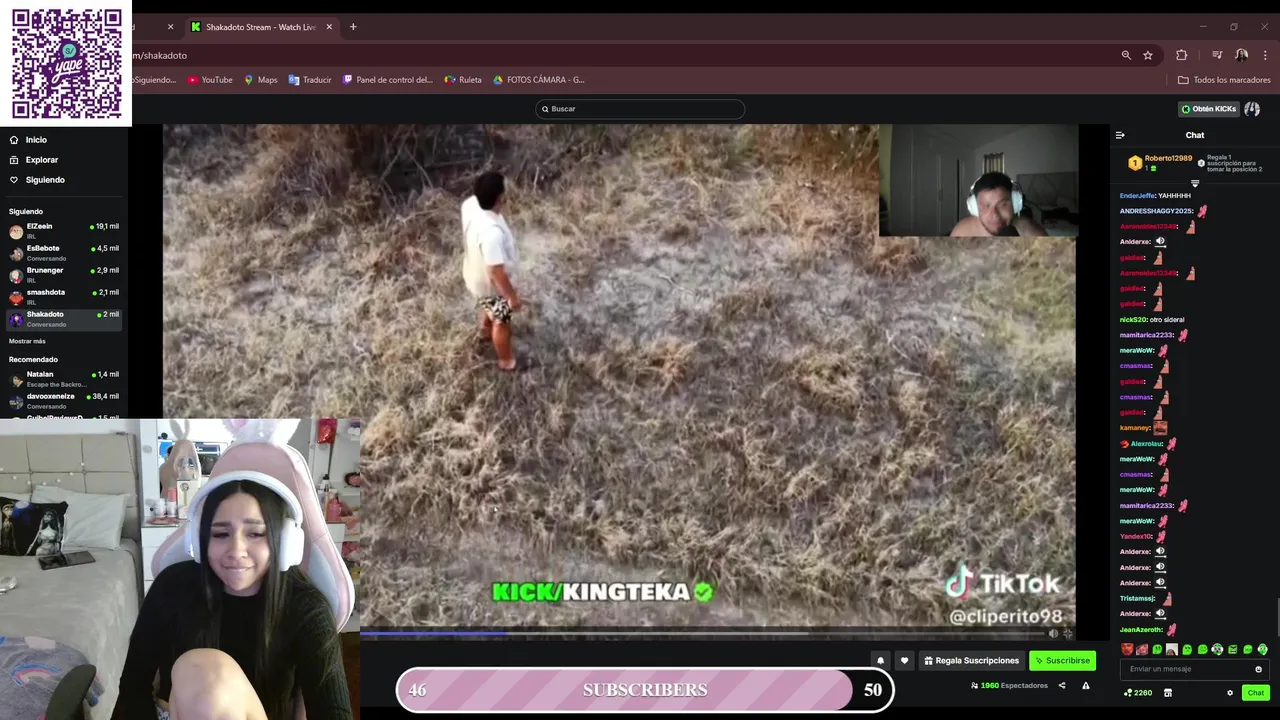This screenshot has width=1280, height=720.
Task: Open the Ruleta bookmark
Action: pyautogui.click(x=463, y=80)
